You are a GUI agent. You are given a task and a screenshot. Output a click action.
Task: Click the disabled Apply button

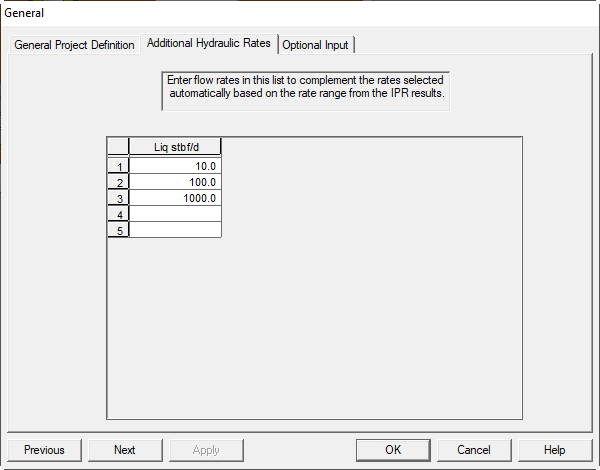206,450
